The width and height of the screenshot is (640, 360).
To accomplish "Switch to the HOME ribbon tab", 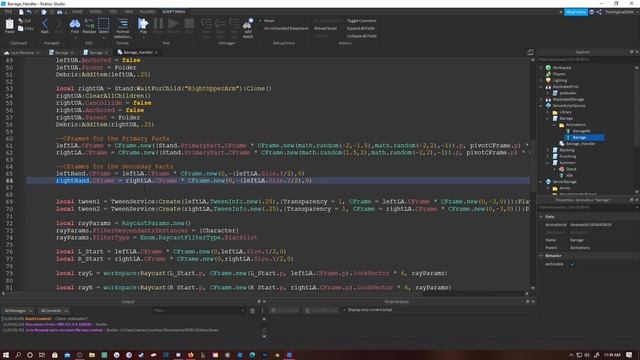I will 77,12.
